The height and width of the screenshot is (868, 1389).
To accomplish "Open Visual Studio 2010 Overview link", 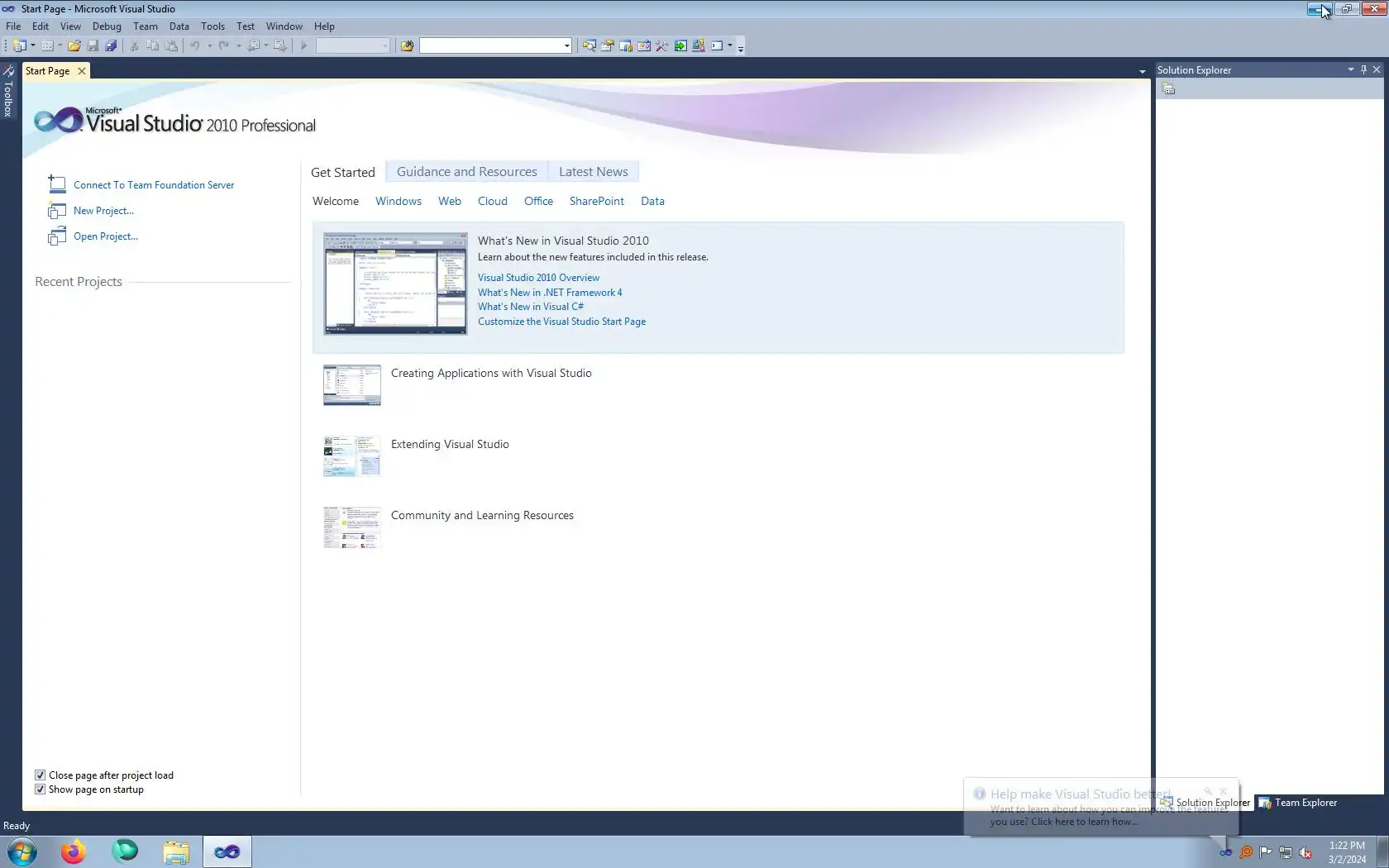I will click(x=538, y=278).
